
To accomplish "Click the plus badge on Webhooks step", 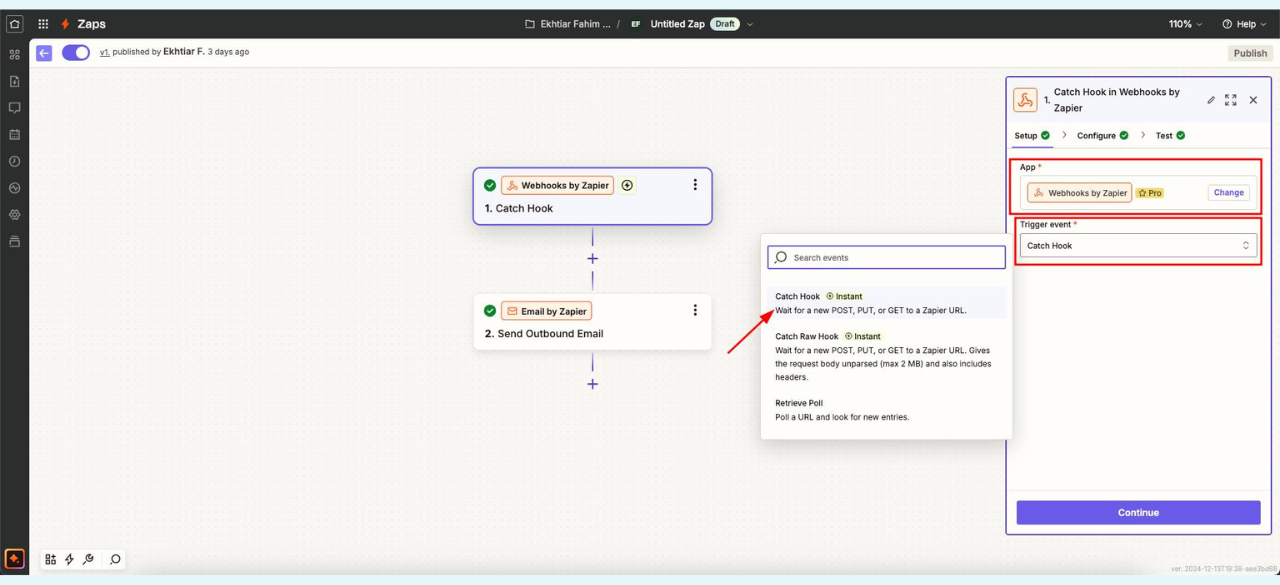I will 627,185.
